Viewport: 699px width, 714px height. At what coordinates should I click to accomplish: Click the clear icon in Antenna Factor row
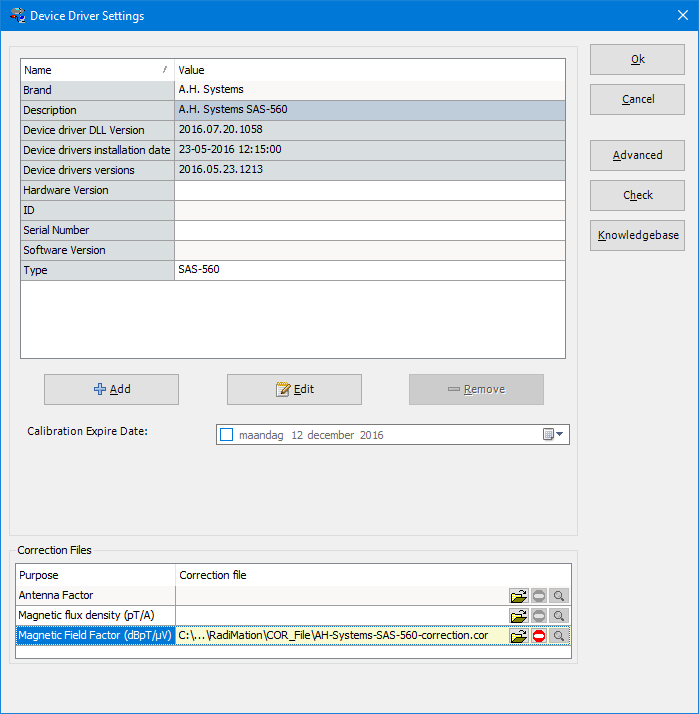[539, 596]
